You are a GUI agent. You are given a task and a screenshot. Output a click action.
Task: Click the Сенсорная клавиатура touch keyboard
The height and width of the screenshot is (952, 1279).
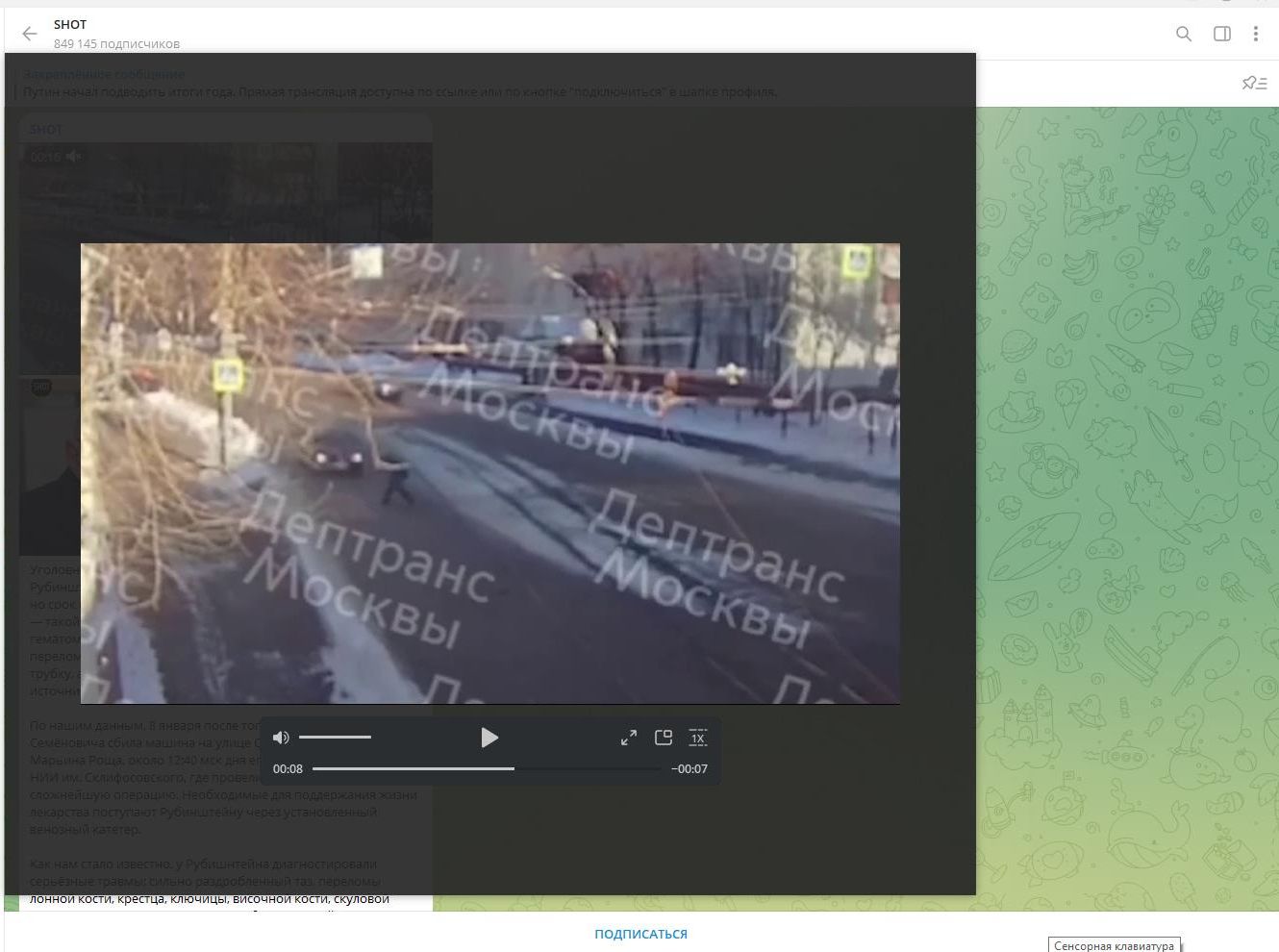point(1114,945)
